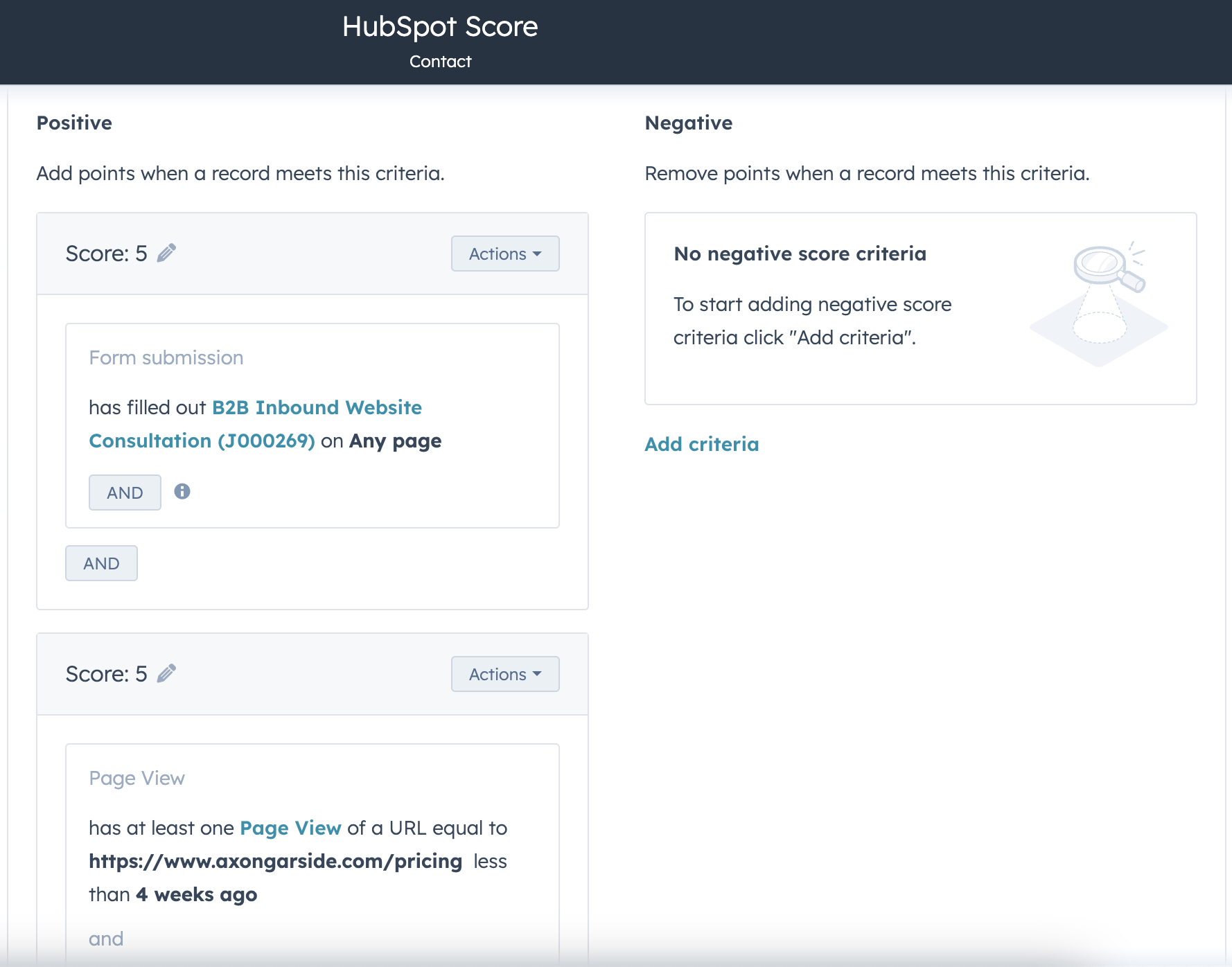Click AND button inside Form submission card
Viewport: 1232px width, 967px height.
click(x=125, y=493)
